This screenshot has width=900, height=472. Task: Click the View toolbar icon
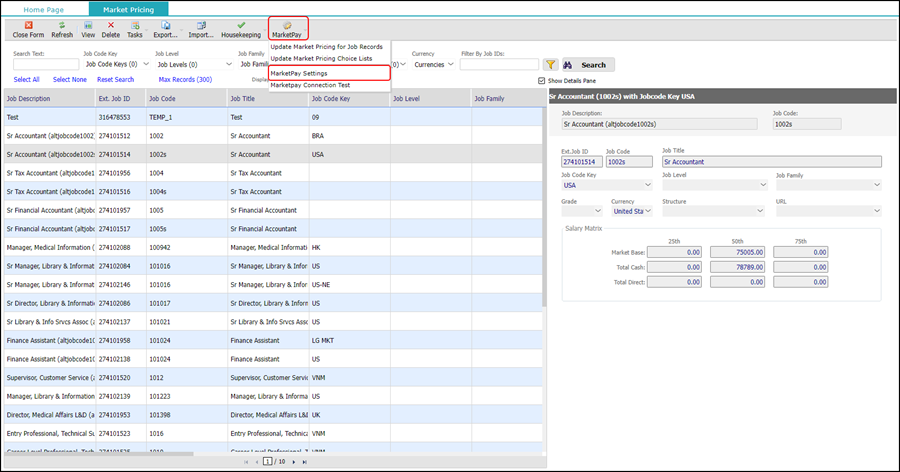tap(88, 25)
